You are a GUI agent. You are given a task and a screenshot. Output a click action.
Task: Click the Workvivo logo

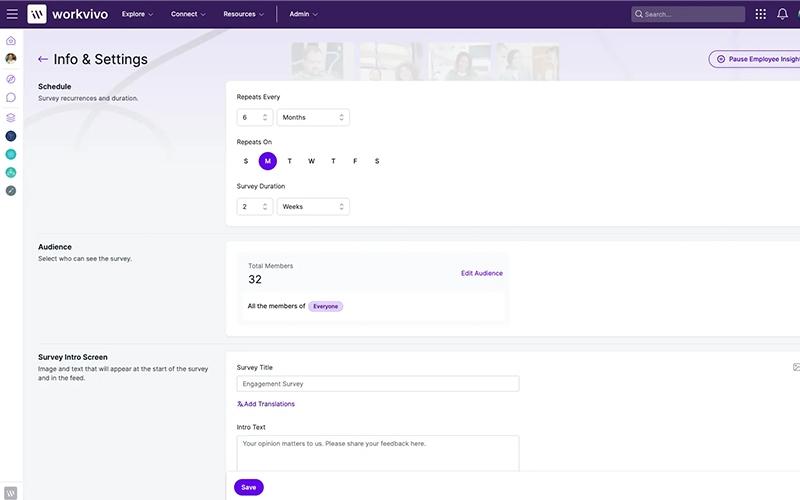[68, 14]
